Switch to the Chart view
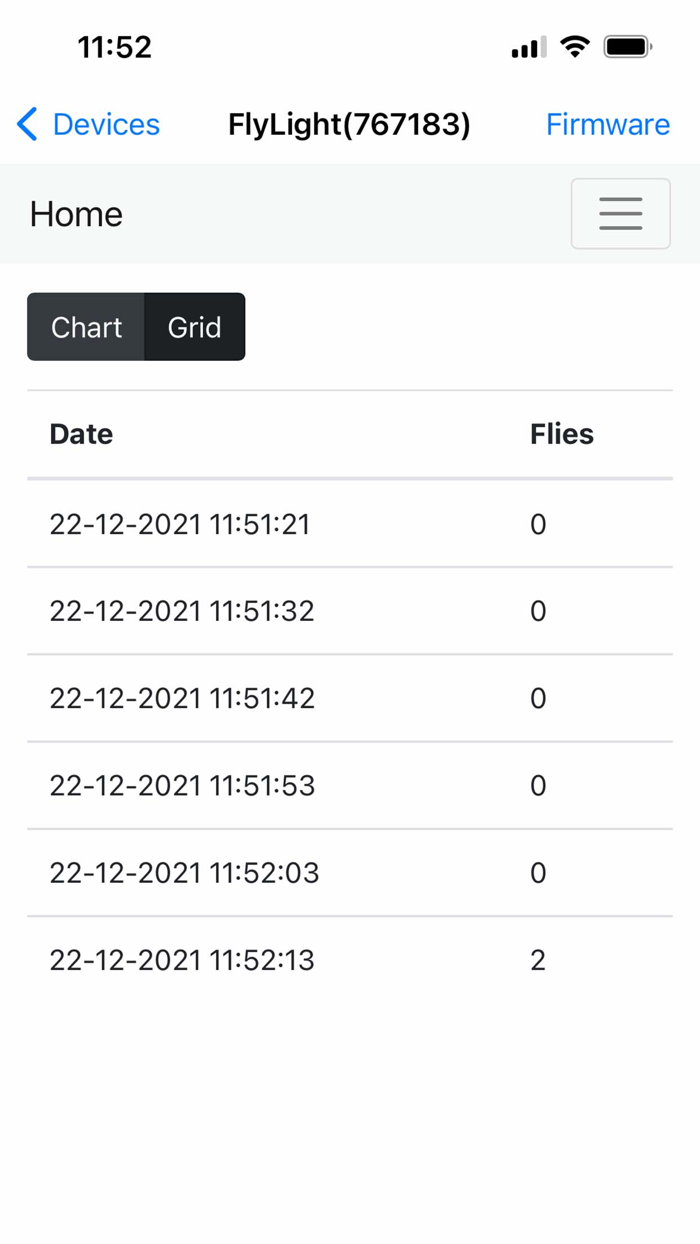700x1244 pixels. 86,327
